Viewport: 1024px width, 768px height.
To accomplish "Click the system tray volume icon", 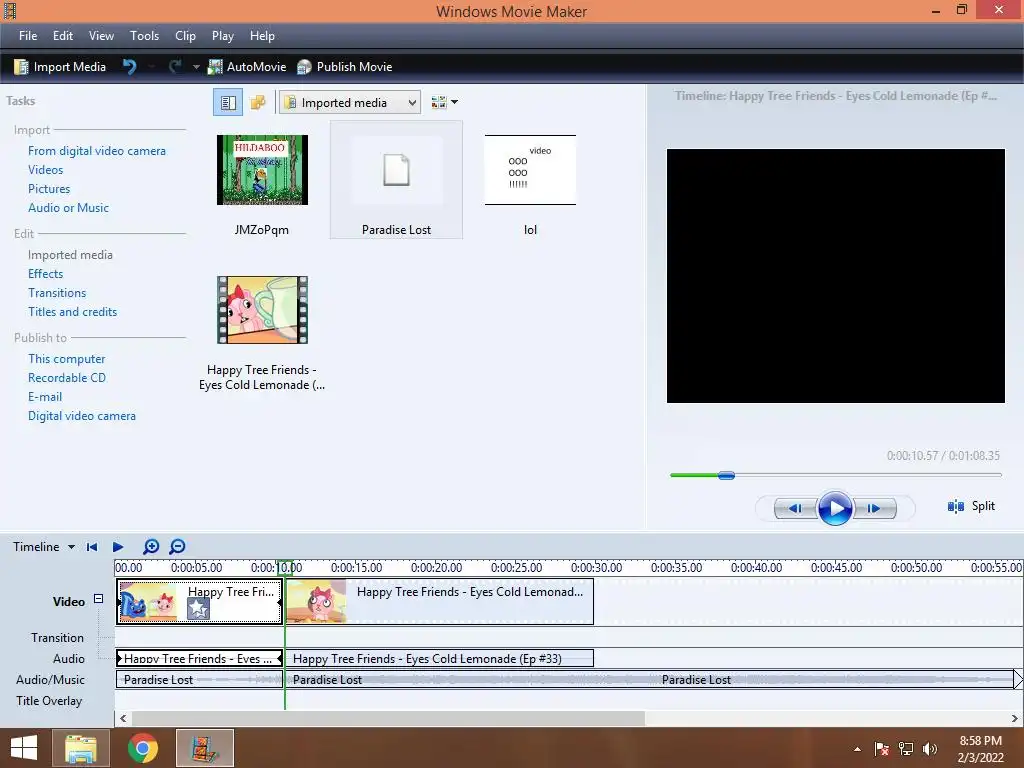I will [930, 749].
